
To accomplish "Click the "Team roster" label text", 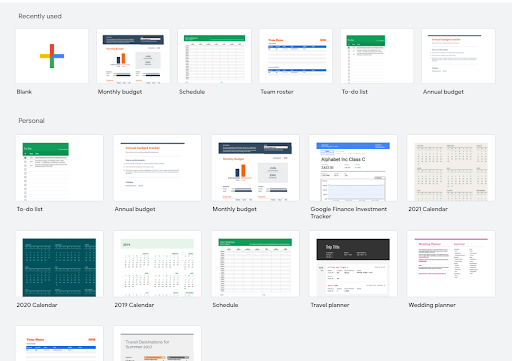I will pos(277,92).
